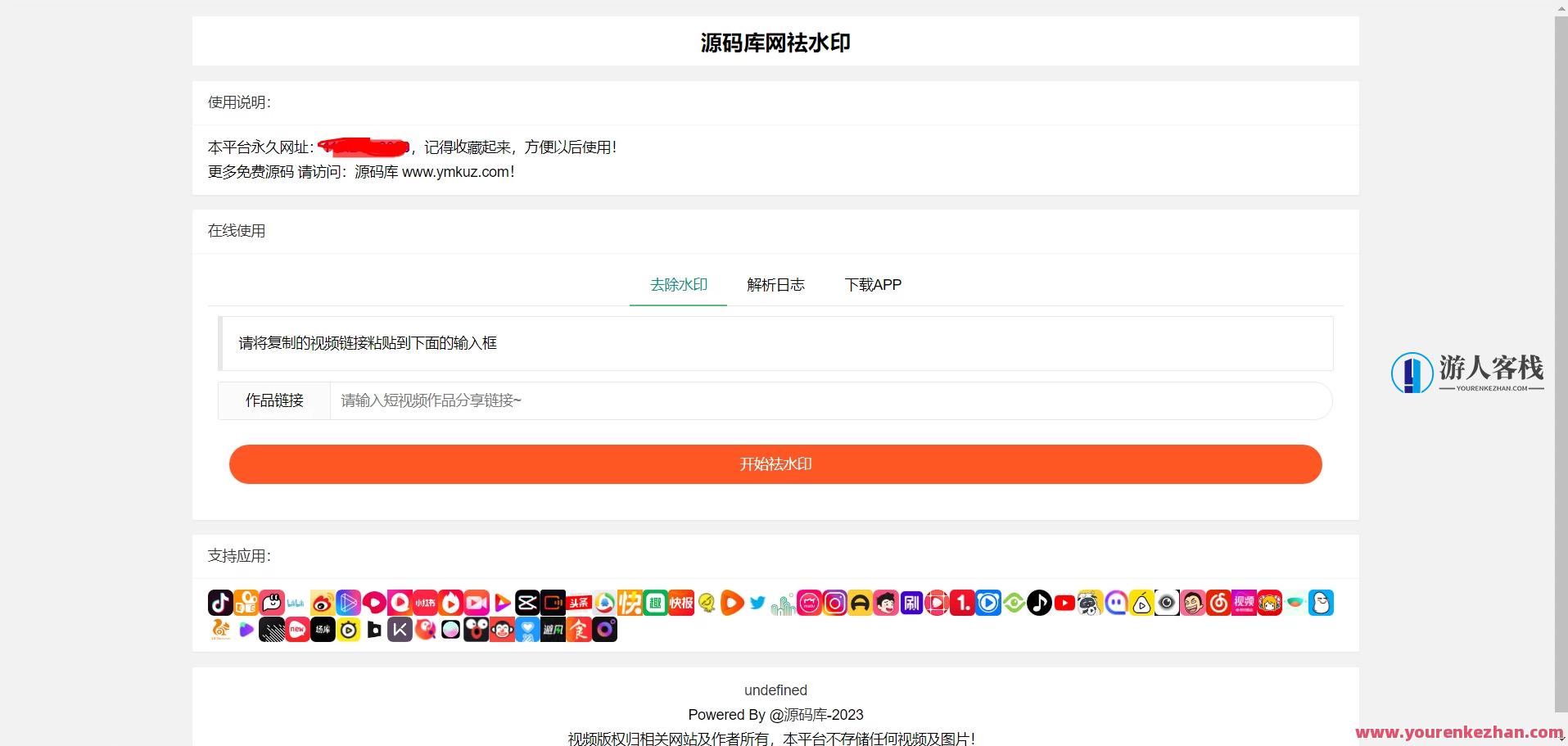Open the 下载APP tab
The image size is (1568, 746).
[x=872, y=285]
